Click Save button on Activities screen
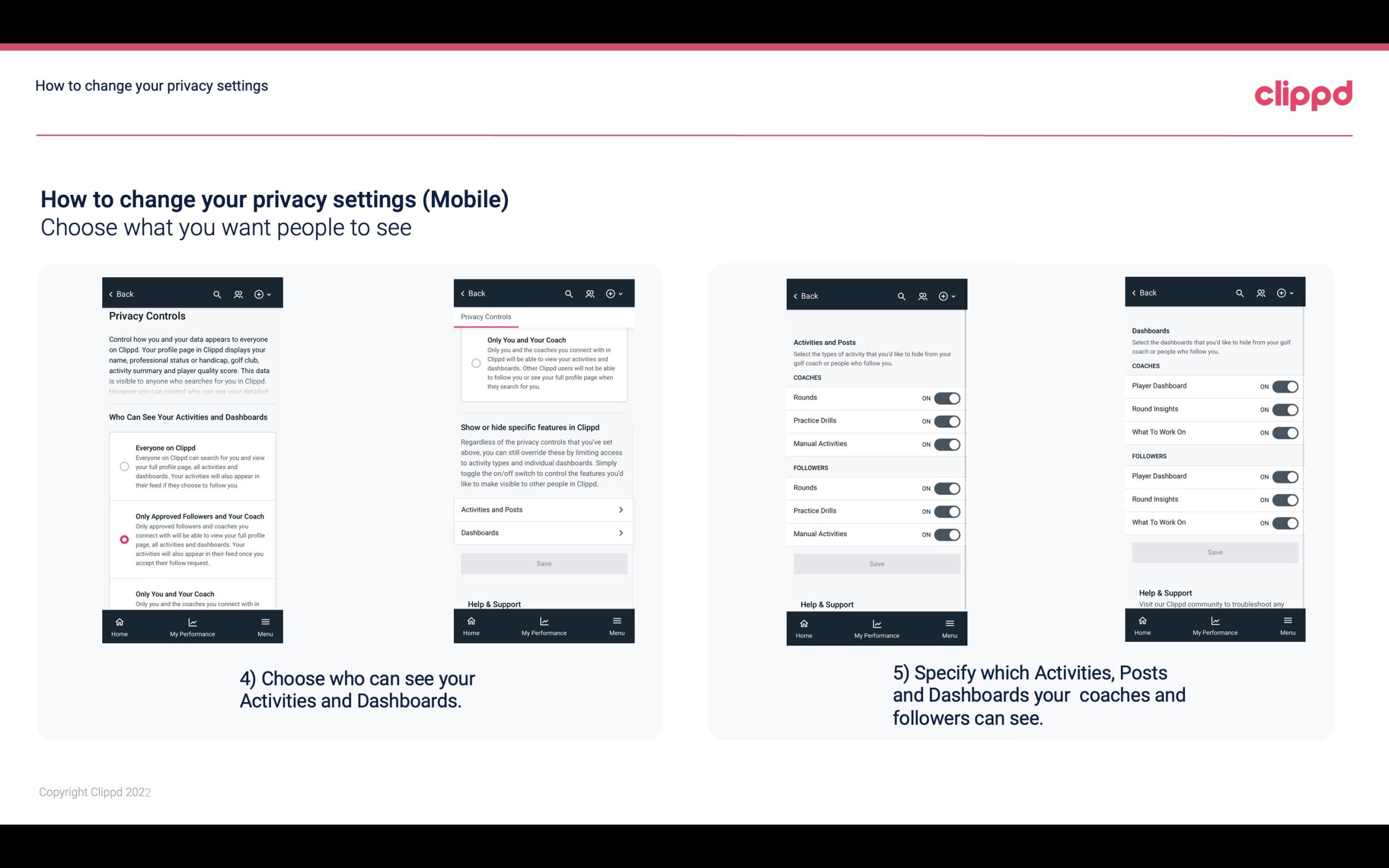This screenshot has height=868, width=1389. click(x=875, y=563)
